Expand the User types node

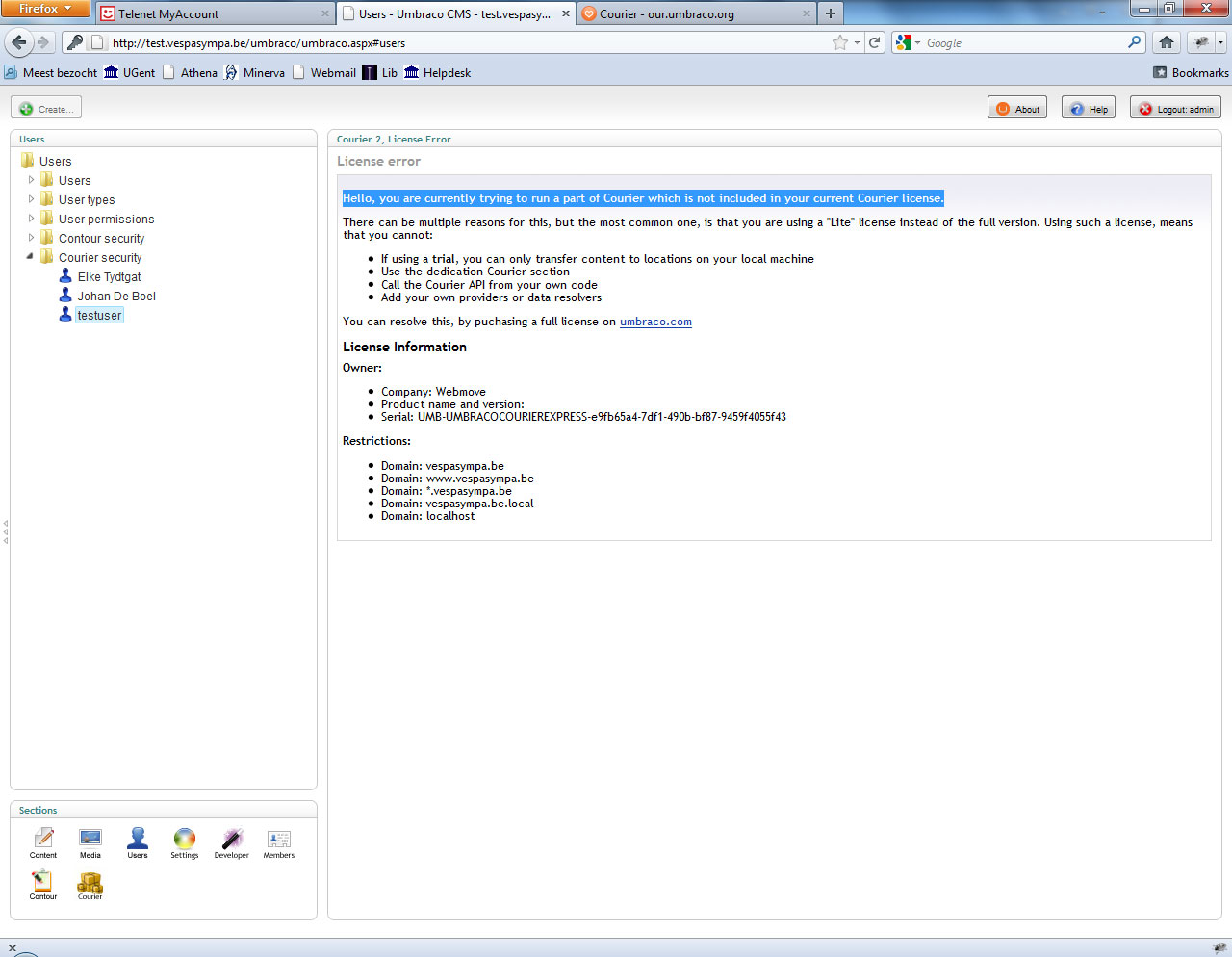(31, 199)
